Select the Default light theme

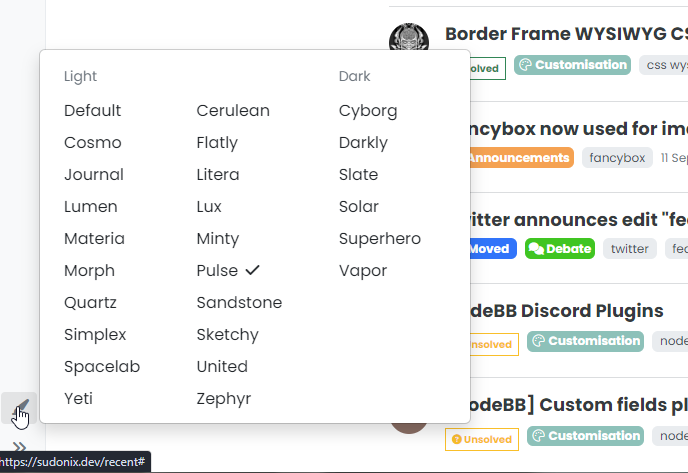point(92,111)
